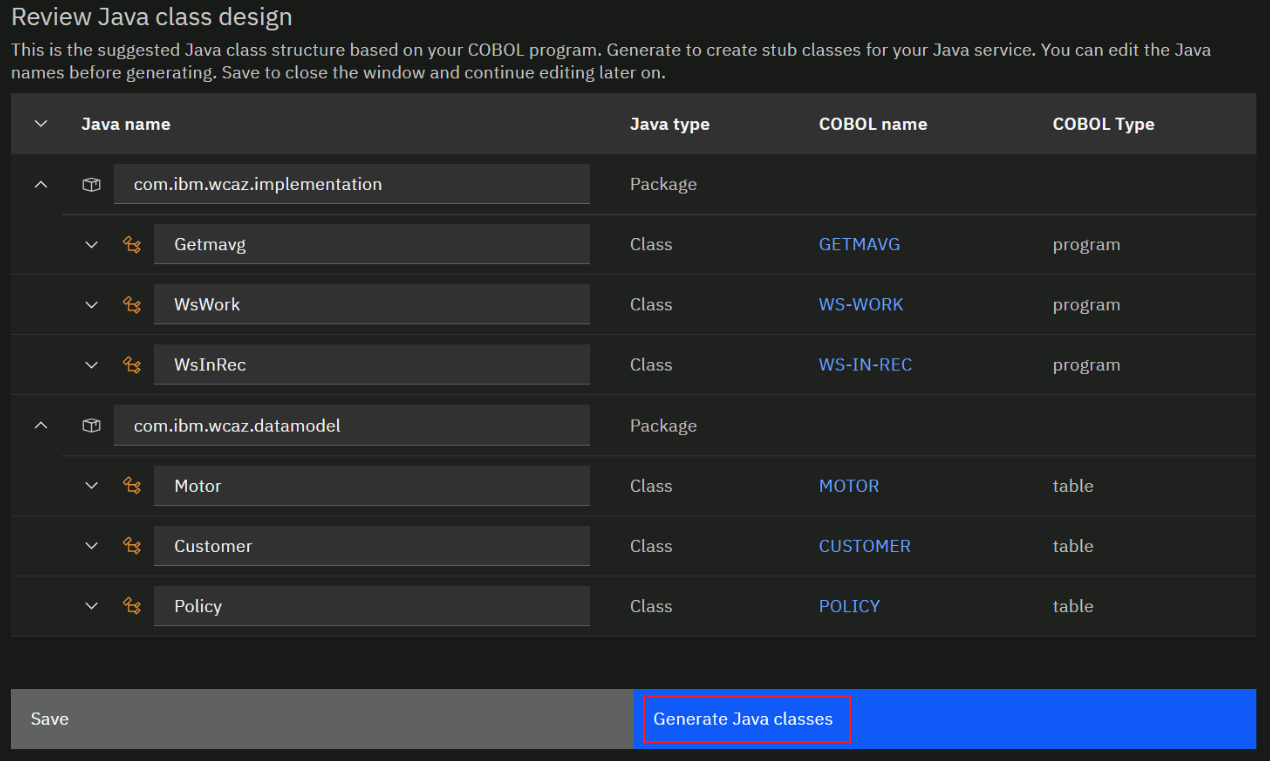Image resolution: width=1270 pixels, height=761 pixels.
Task: Expand the Customer class row
Action: point(92,546)
